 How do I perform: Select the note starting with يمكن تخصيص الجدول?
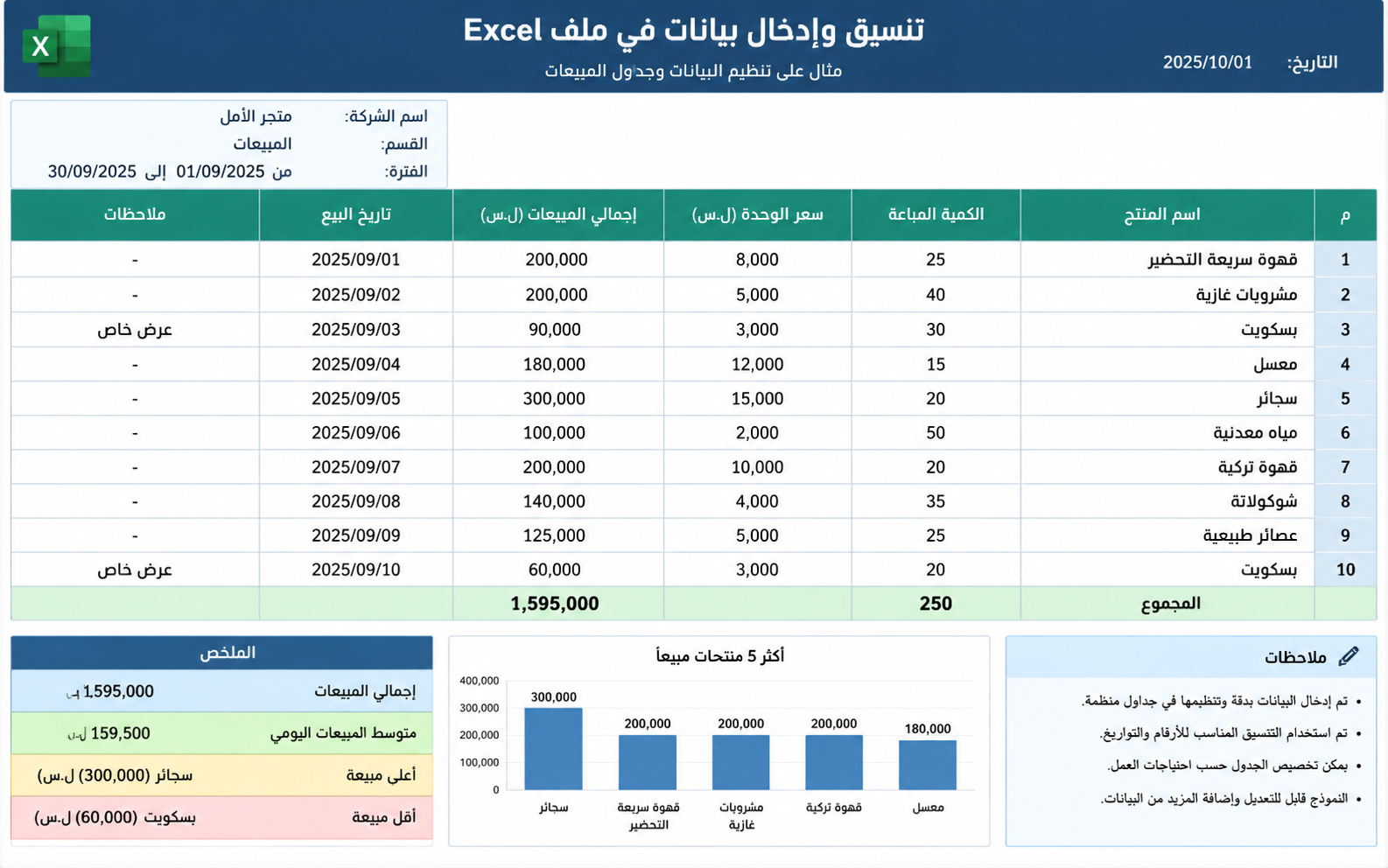[1228, 766]
